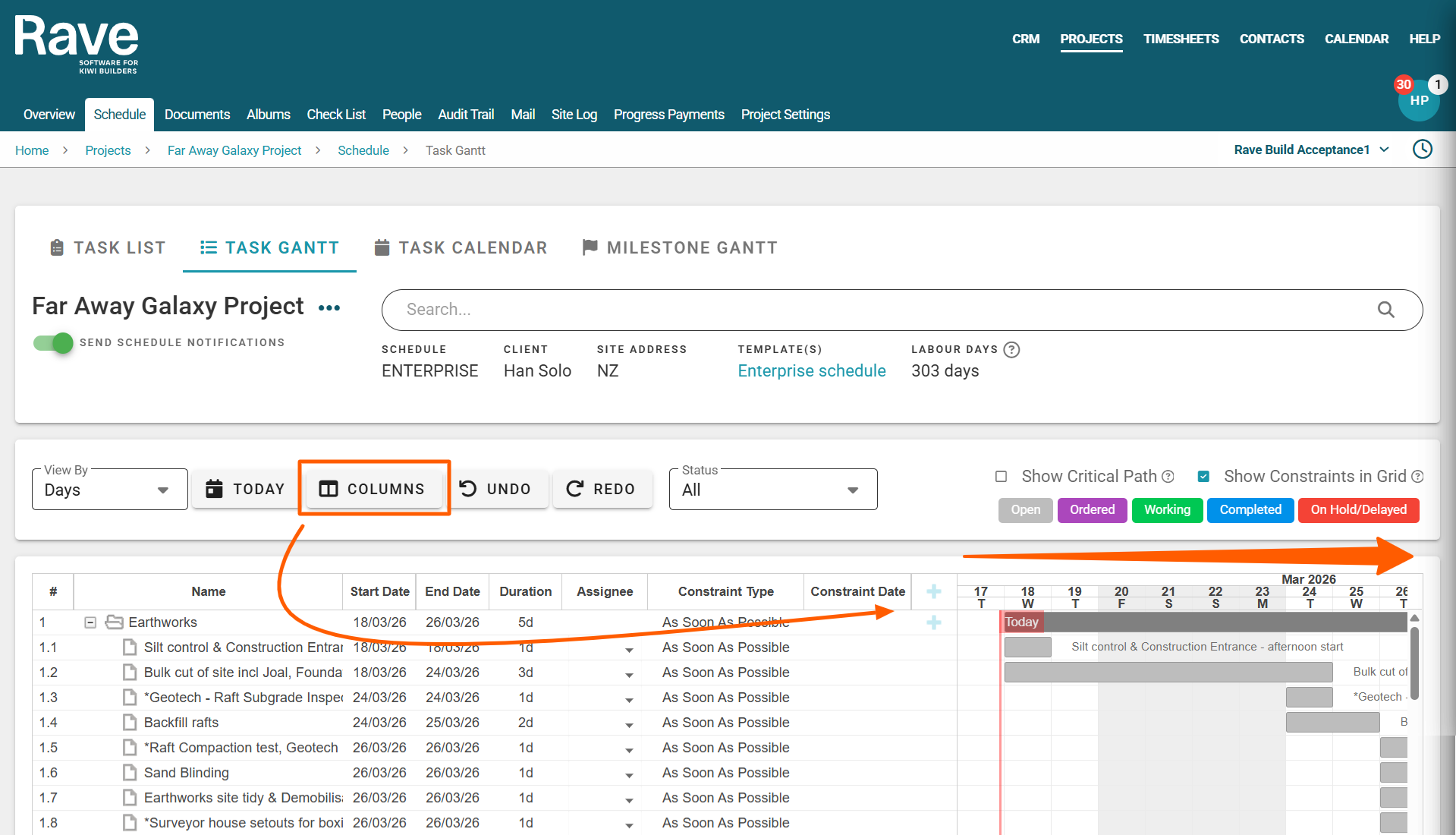
Task: Collapse the Earthworks task group
Action: (90, 622)
